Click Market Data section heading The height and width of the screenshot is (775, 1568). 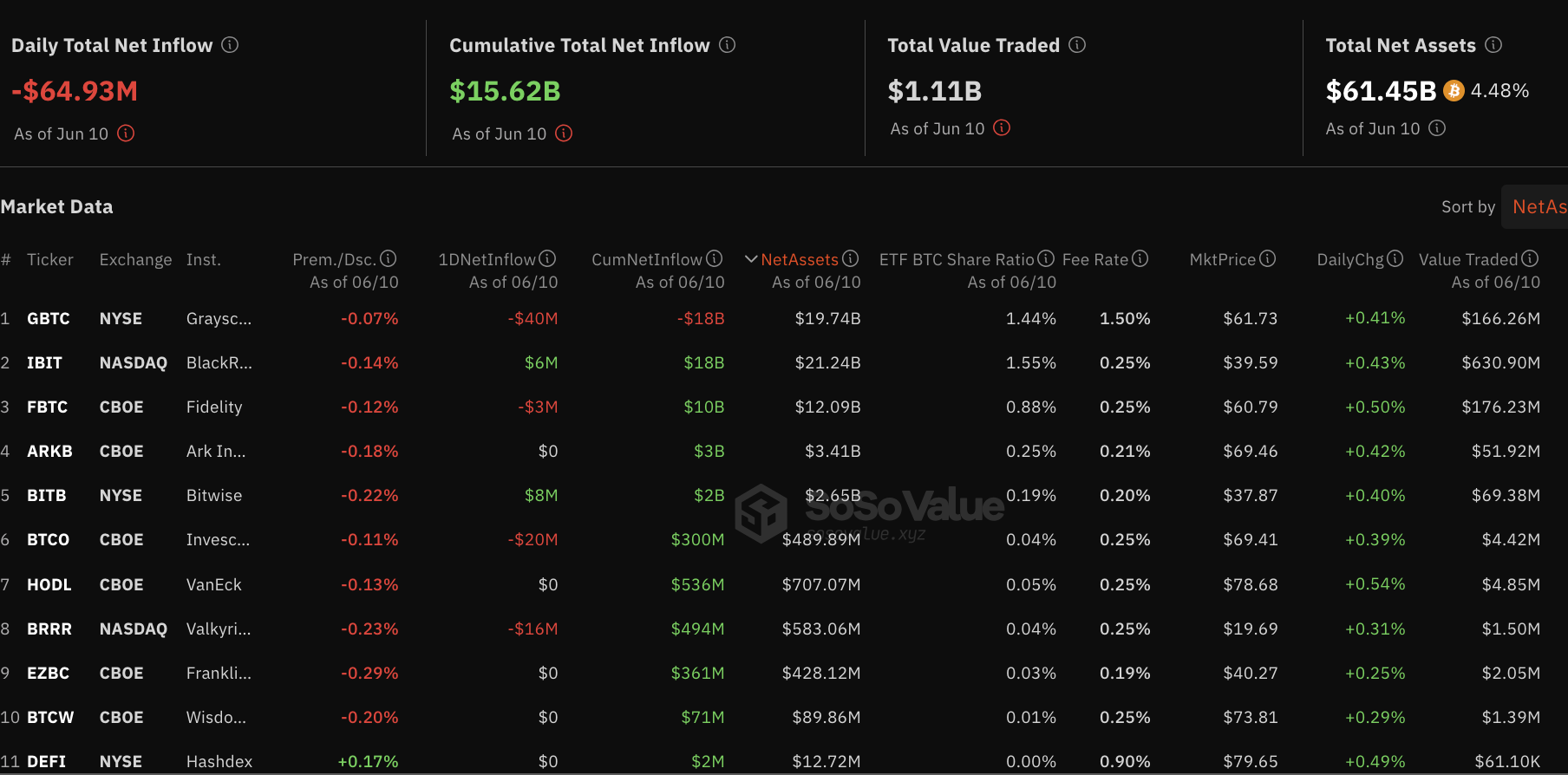[56, 206]
